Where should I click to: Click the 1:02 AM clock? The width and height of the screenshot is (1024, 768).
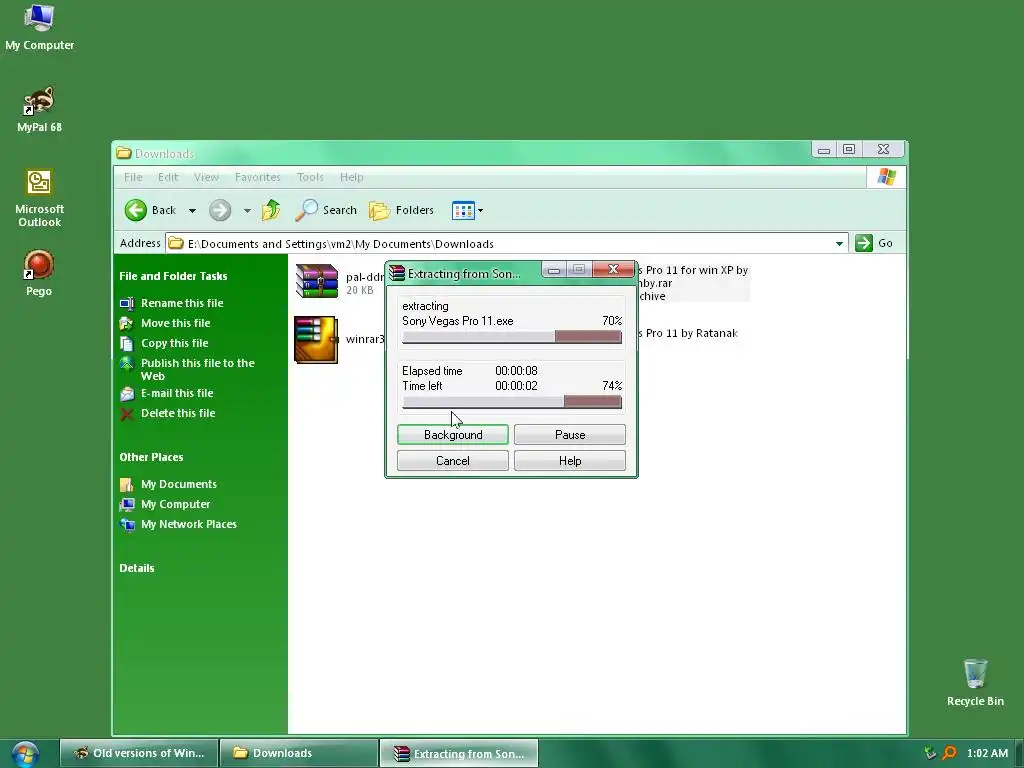[987, 754]
